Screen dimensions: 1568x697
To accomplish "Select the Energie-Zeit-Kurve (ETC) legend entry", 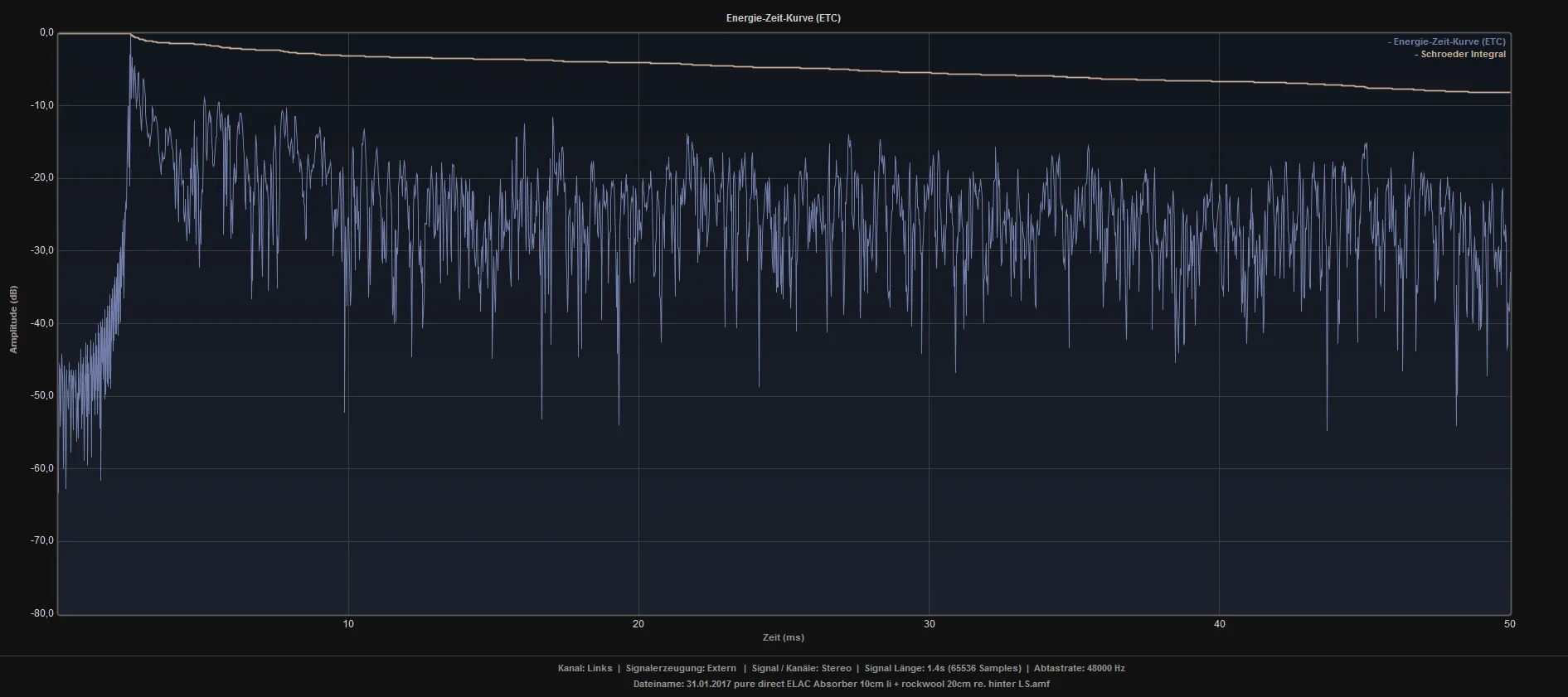I will [x=1447, y=41].
